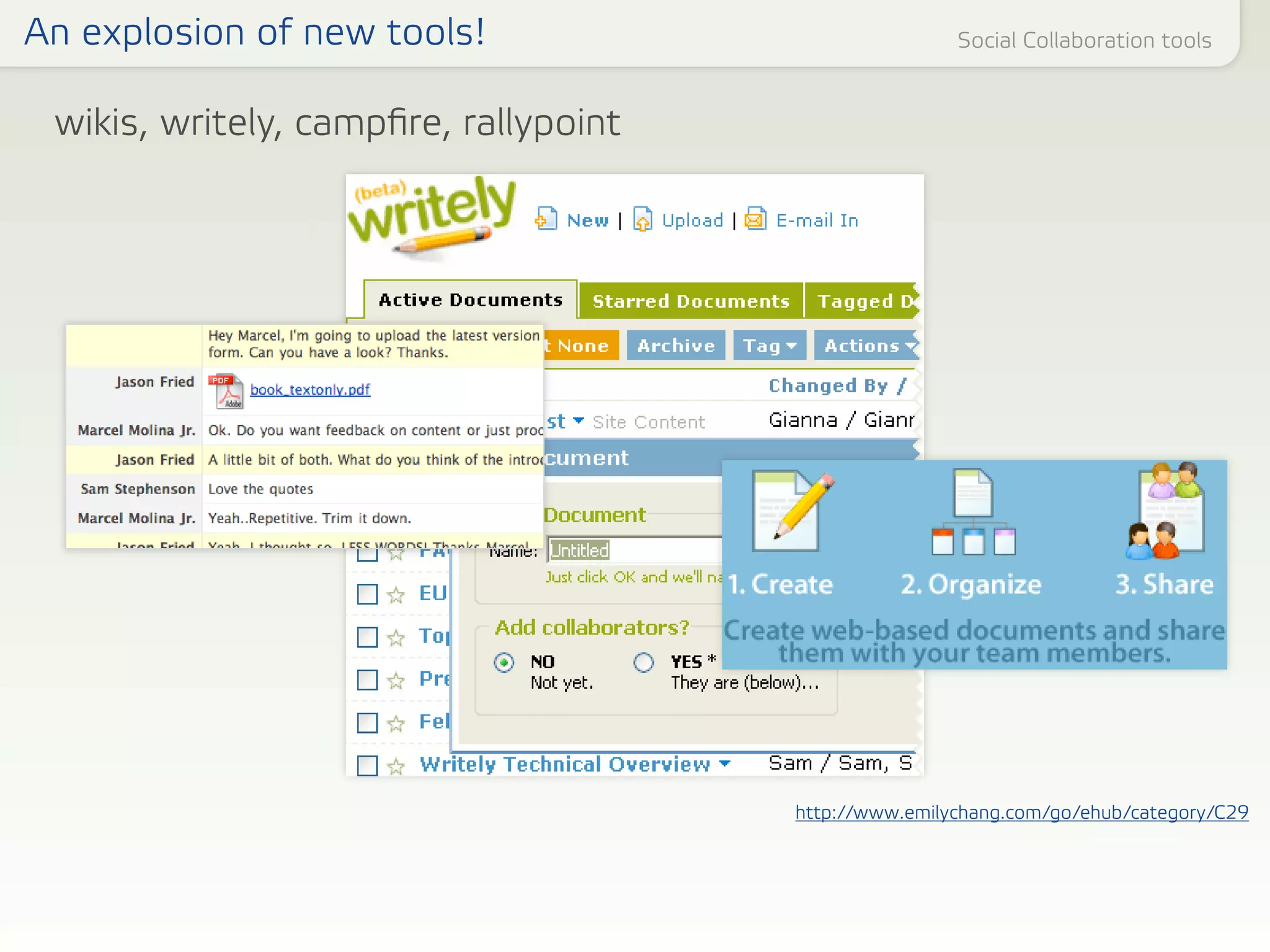Open the Actions dropdown
The image size is (1270, 952).
point(867,345)
